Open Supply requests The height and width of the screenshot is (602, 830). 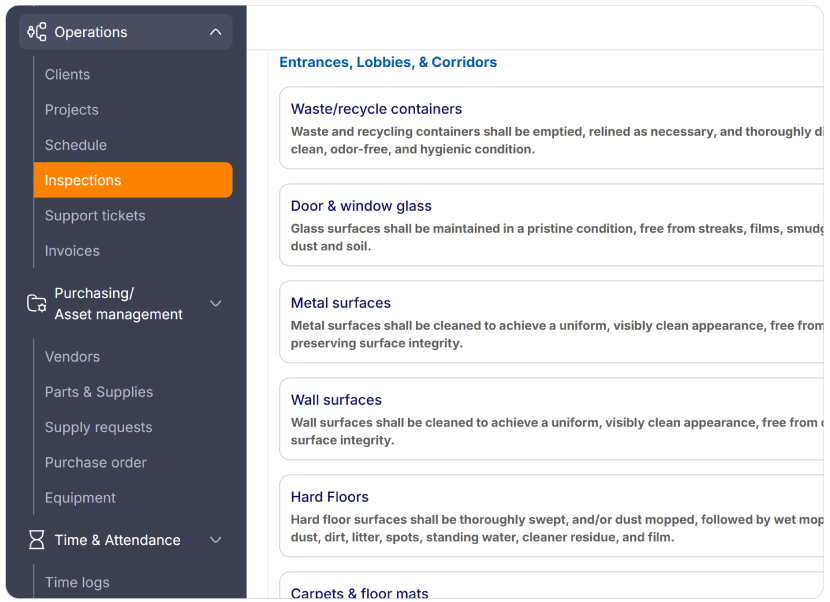tap(98, 427)
